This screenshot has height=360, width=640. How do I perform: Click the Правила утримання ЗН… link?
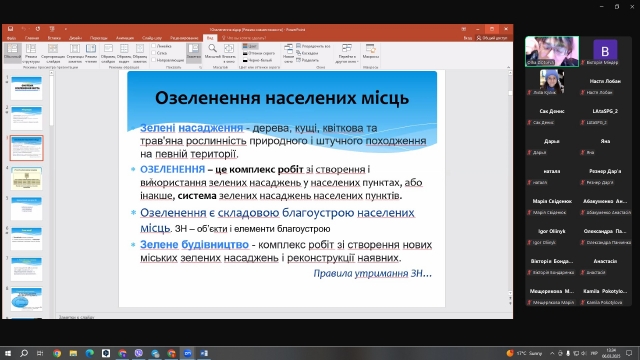(x=372, y=273)
